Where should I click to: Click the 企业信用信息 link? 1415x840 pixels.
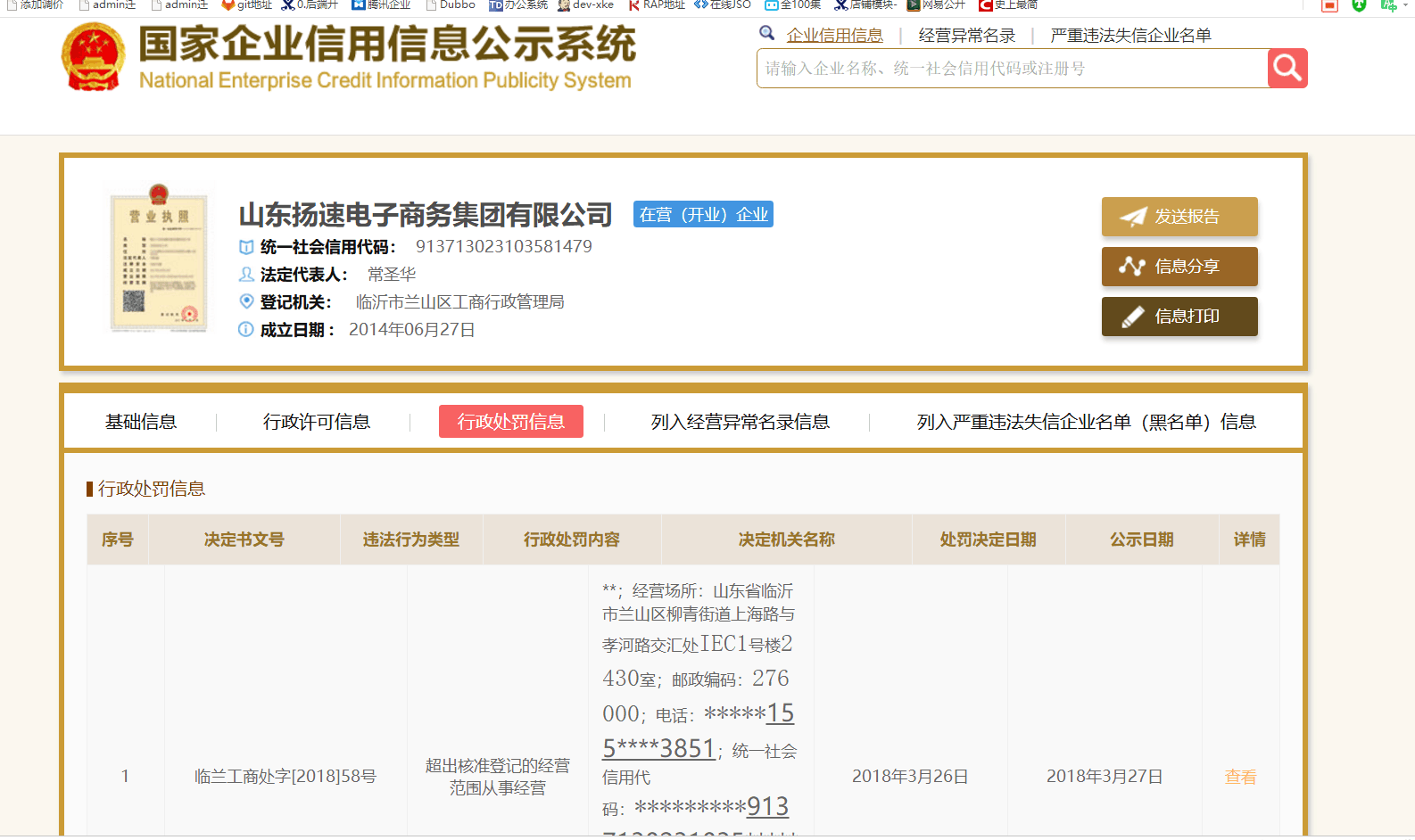(834, 36)
